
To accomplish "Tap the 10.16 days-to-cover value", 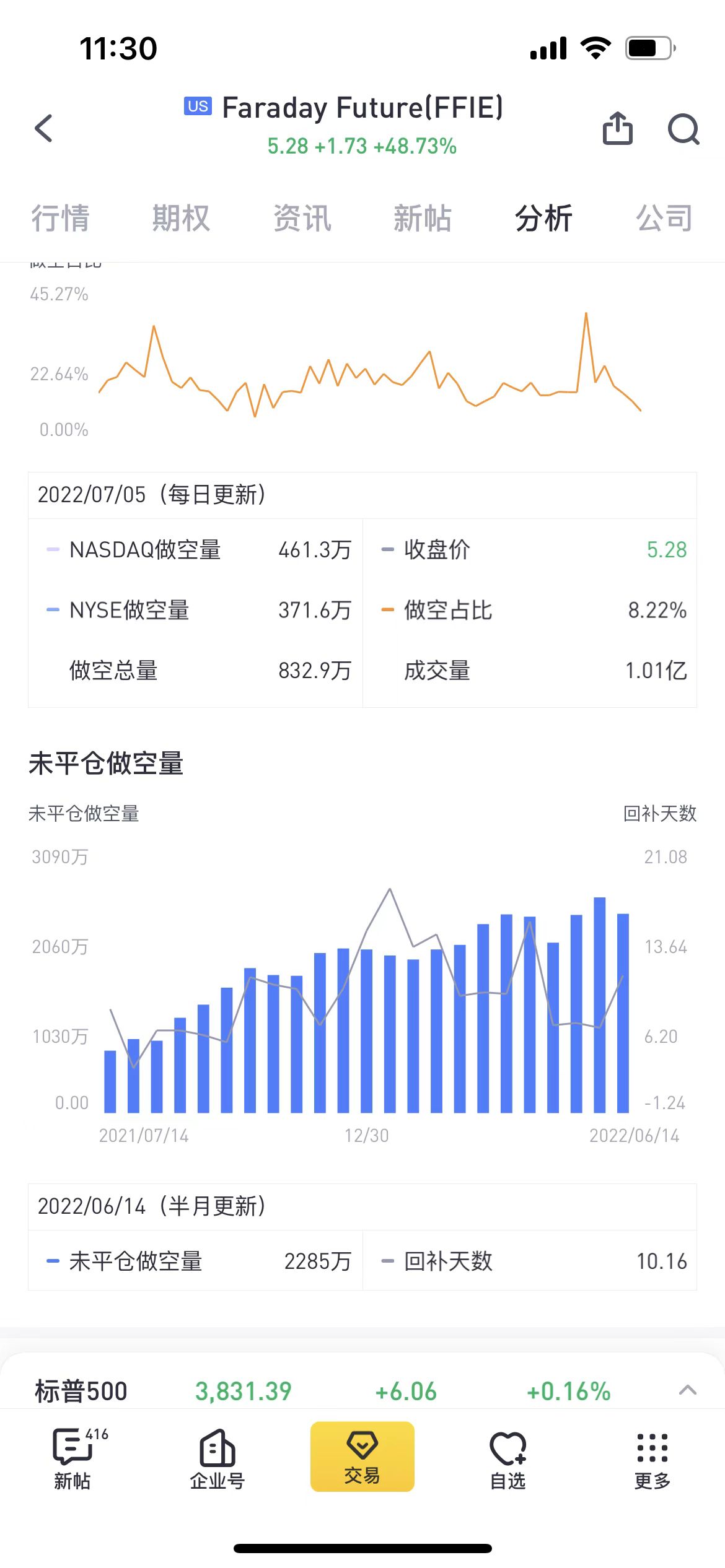I will tap(662, 1261).
